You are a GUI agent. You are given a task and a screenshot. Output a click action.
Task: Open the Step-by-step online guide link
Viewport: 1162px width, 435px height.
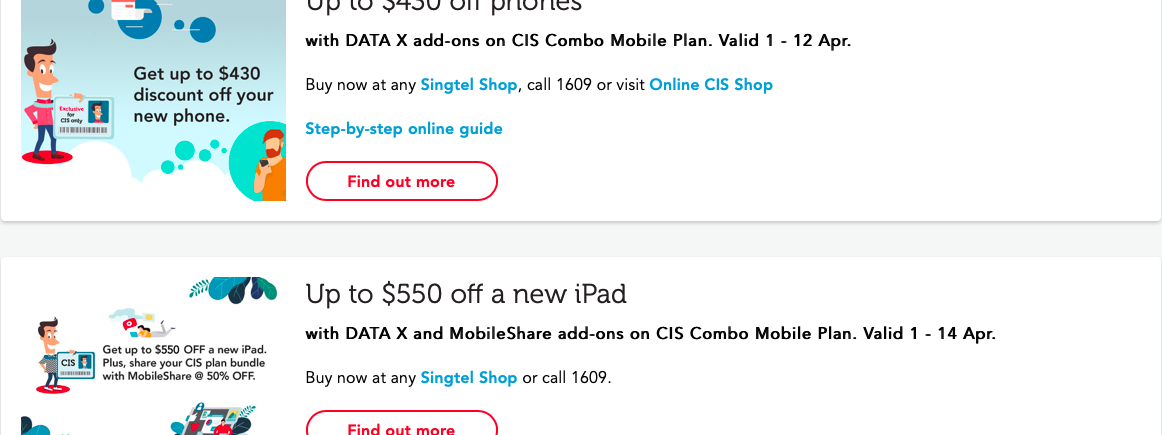404,129
